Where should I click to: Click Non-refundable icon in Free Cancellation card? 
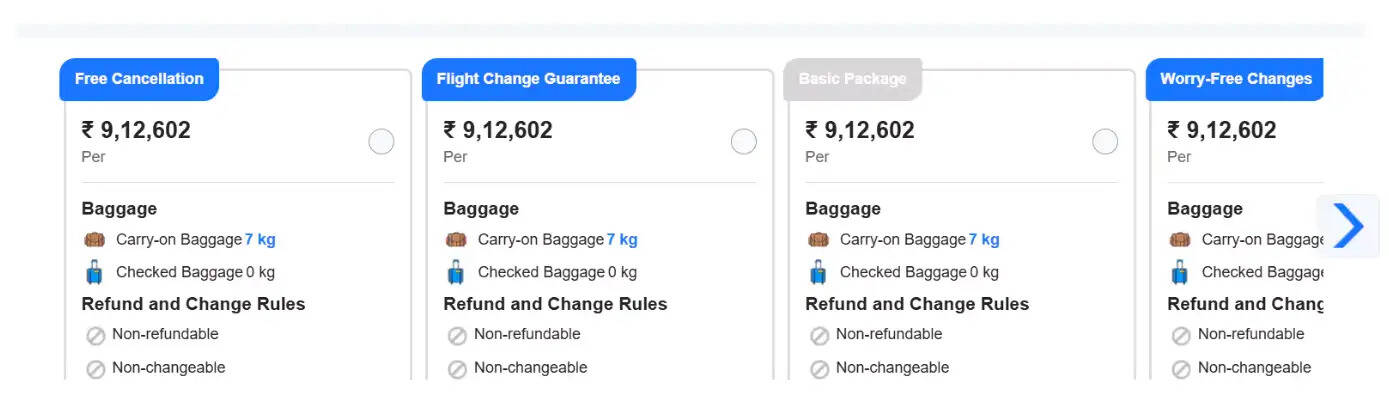click(x=96, y=336)
